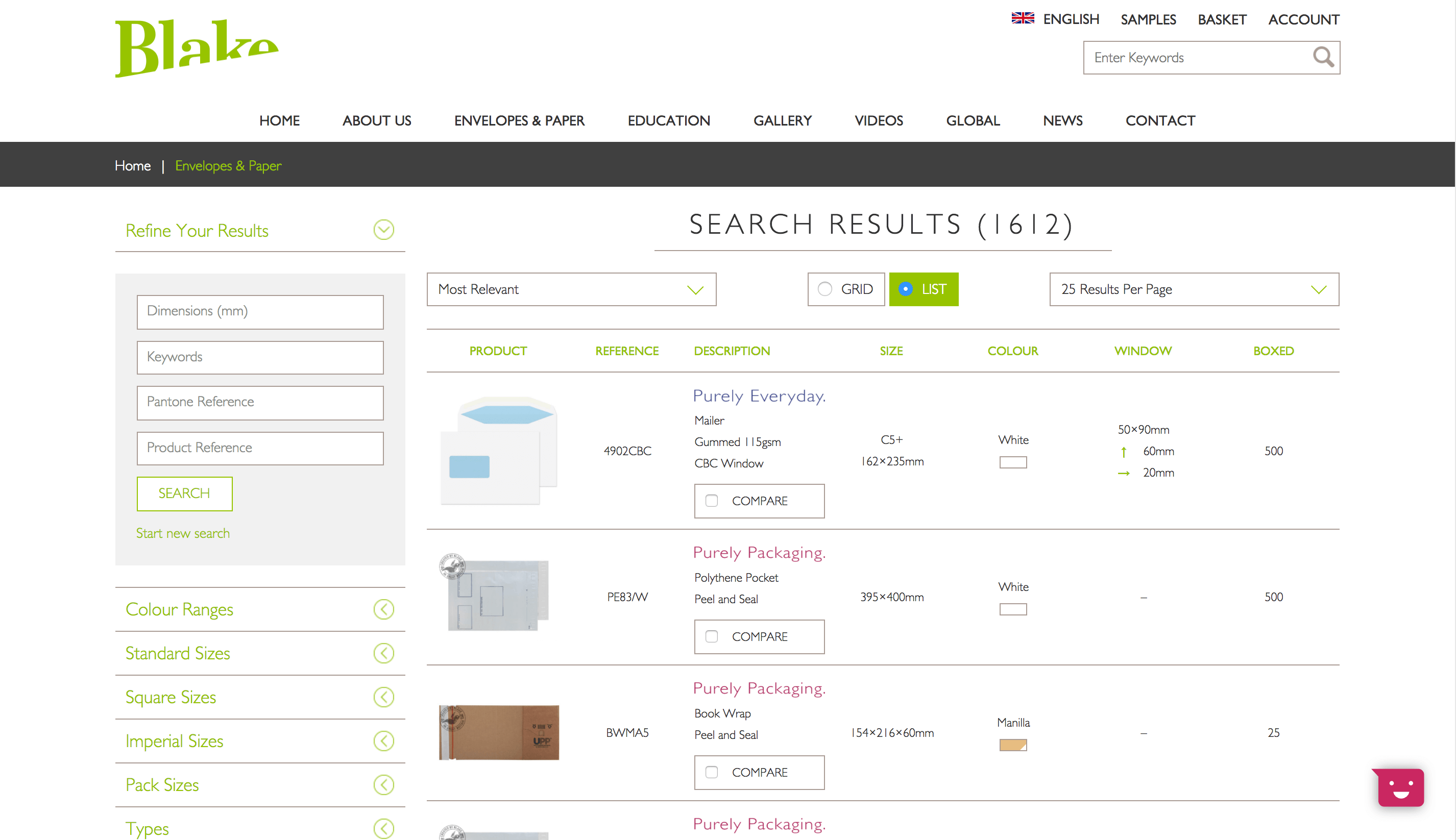Tick COMPARE checkbox for BWMA5 book wrap
Screen dimensions: 1456x840
click(712, 772)
